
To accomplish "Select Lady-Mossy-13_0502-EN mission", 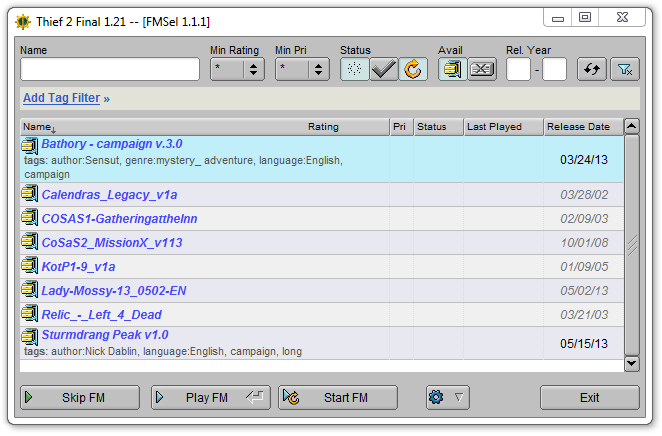I will coord(322,290).
